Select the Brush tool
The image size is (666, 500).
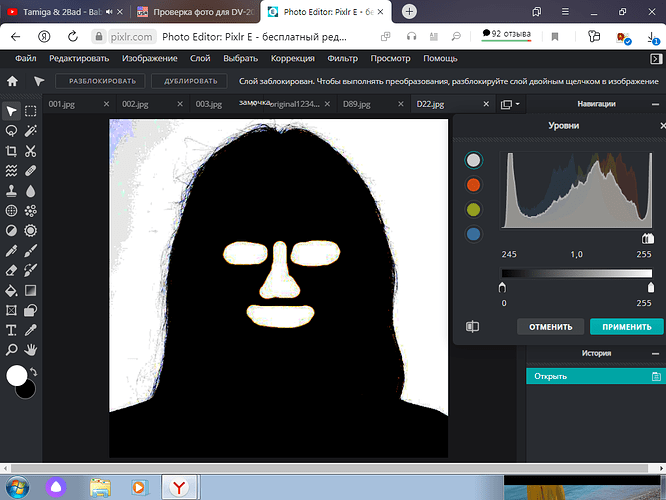tap(31, 251)
